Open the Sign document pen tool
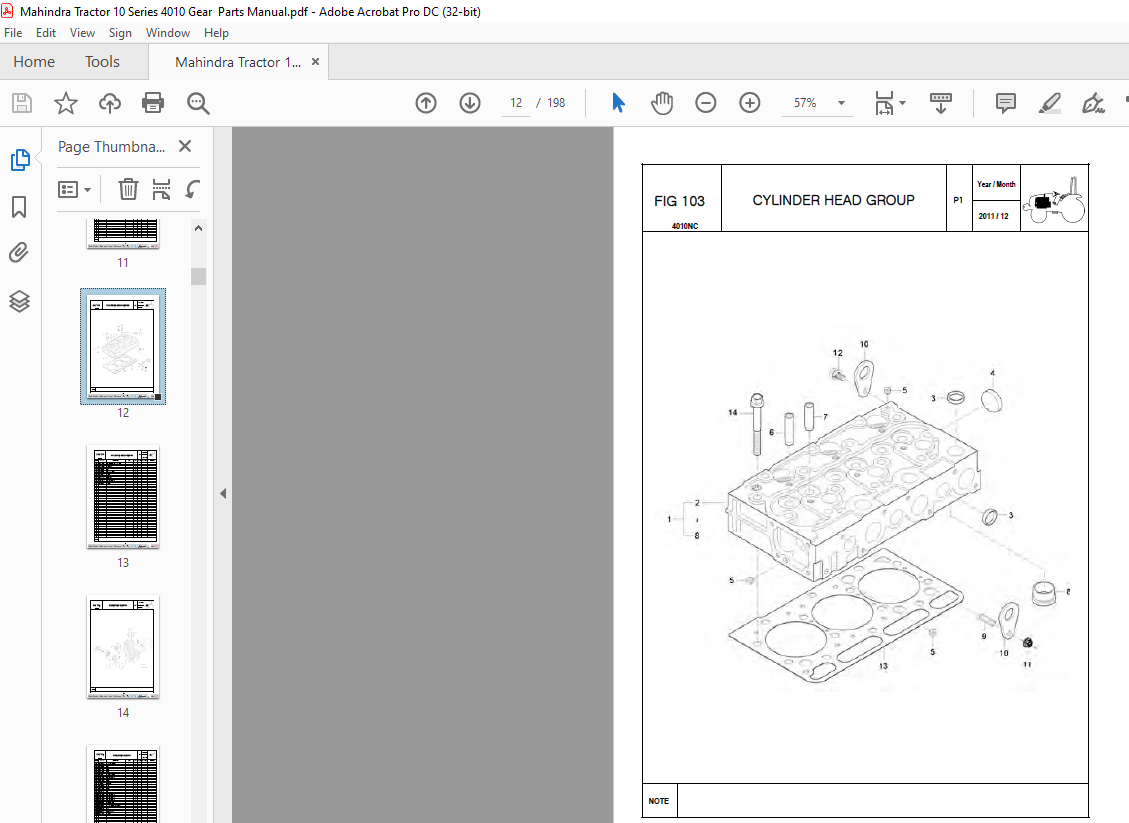Image resolution: width=1129 pixels, height=823 pixels. click(1093, 103)
